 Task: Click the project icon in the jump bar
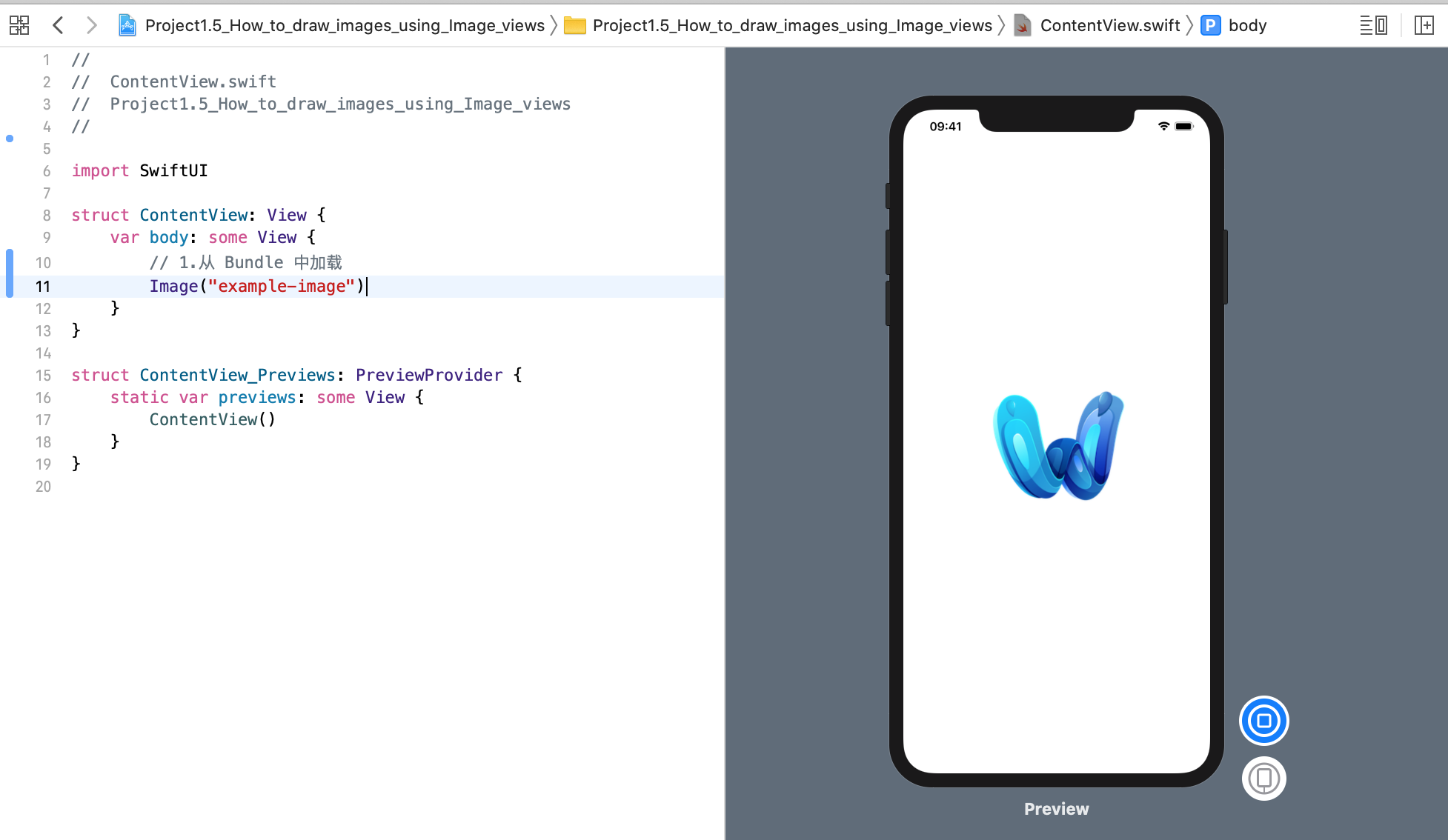[127, 25]
